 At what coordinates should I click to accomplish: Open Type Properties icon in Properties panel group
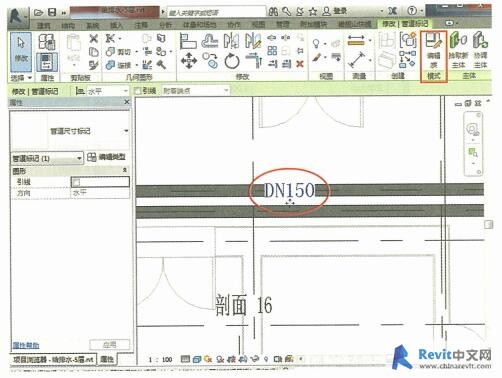click(47, 42)
